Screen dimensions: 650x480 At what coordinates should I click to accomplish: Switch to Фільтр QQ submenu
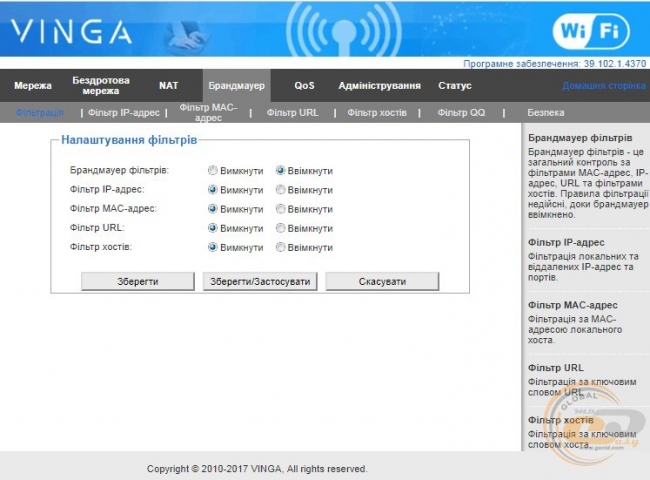point(461,113)
